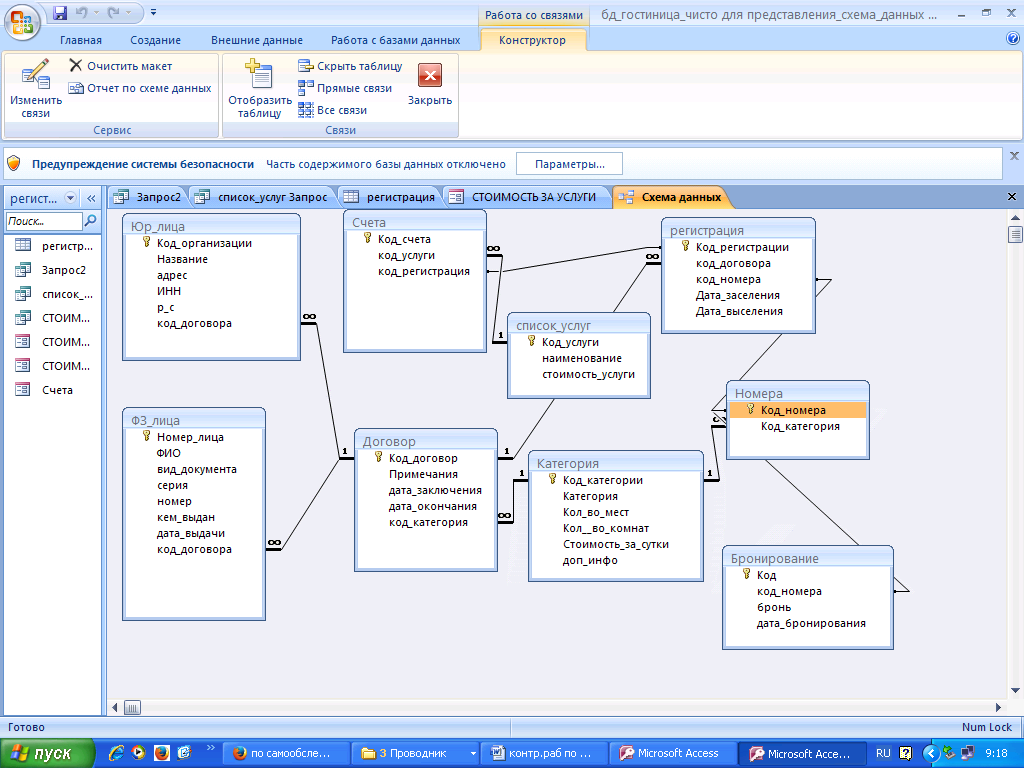Image resolution: width=1024 pixels, height=768 pixels.
Task: Click Изменить связи icon
Action: (35, 88)
